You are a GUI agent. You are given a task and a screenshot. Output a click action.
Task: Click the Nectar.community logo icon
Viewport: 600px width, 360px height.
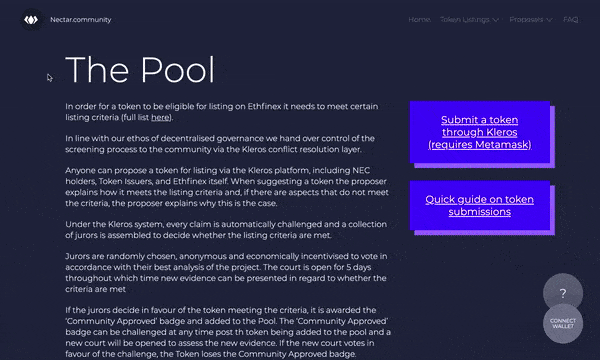tap(31, 20)
